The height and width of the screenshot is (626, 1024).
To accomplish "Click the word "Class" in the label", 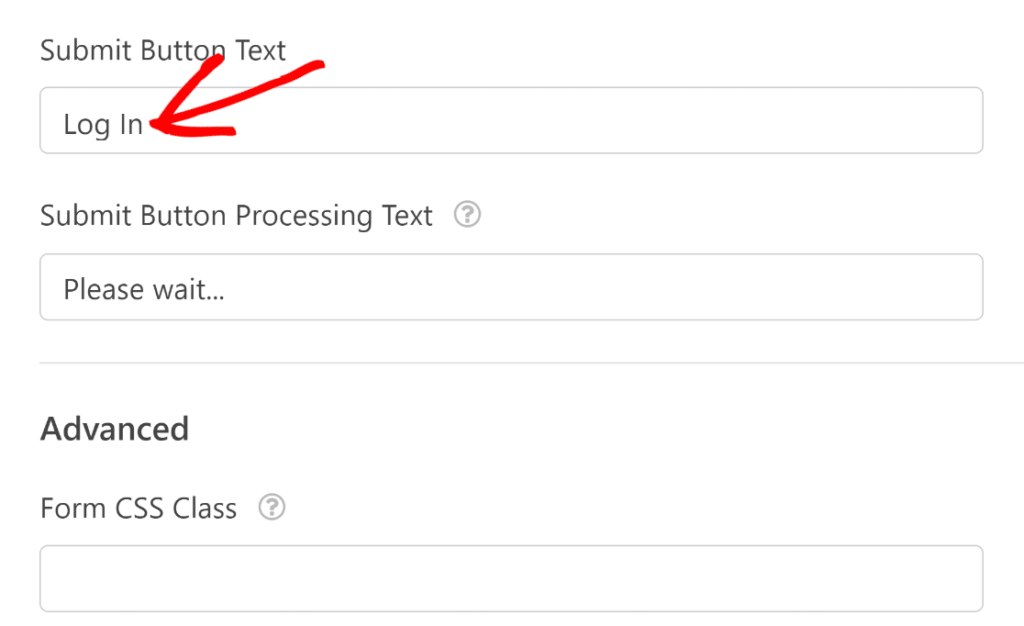I will (x=205, y=509).
